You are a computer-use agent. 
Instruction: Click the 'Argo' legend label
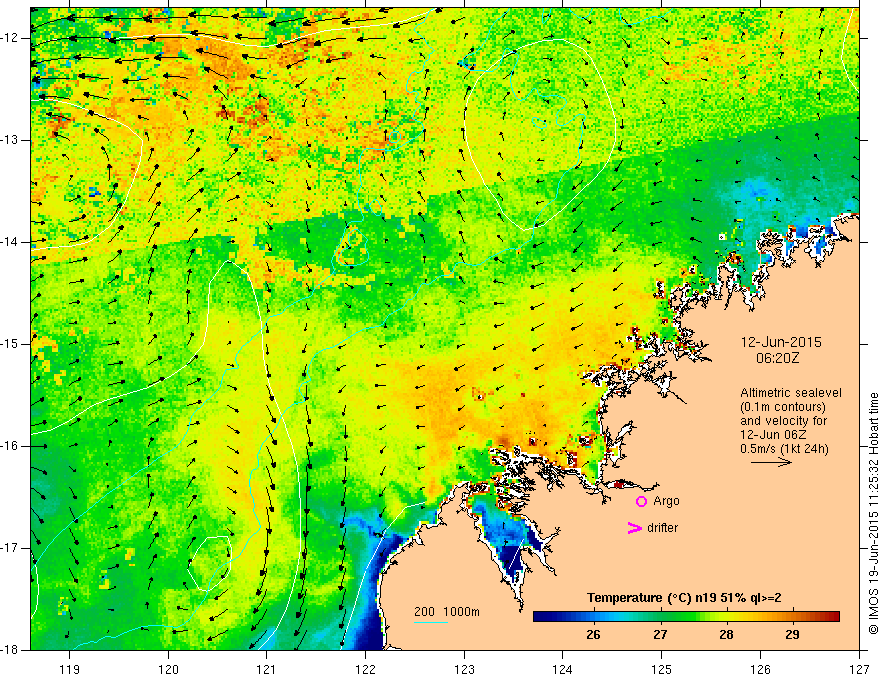(666, 501)
